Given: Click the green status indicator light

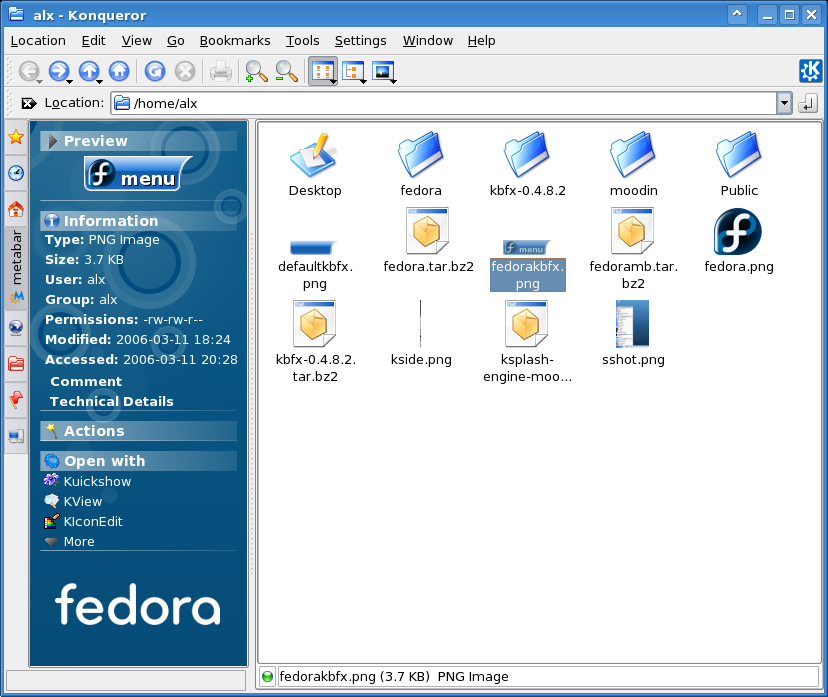Looking at the screenshot, I should tap(267, 676).
